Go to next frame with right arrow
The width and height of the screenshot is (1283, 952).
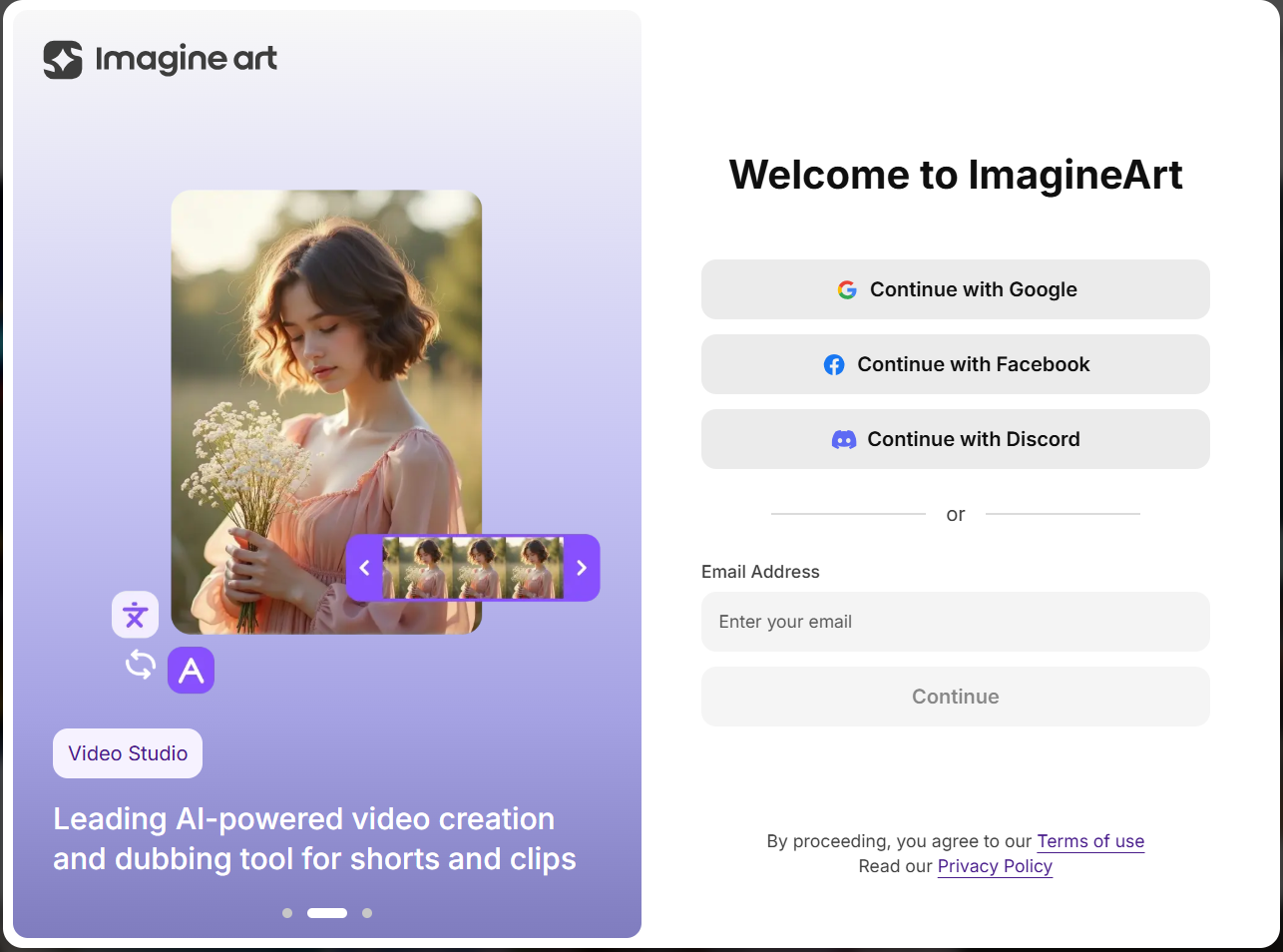582,568
